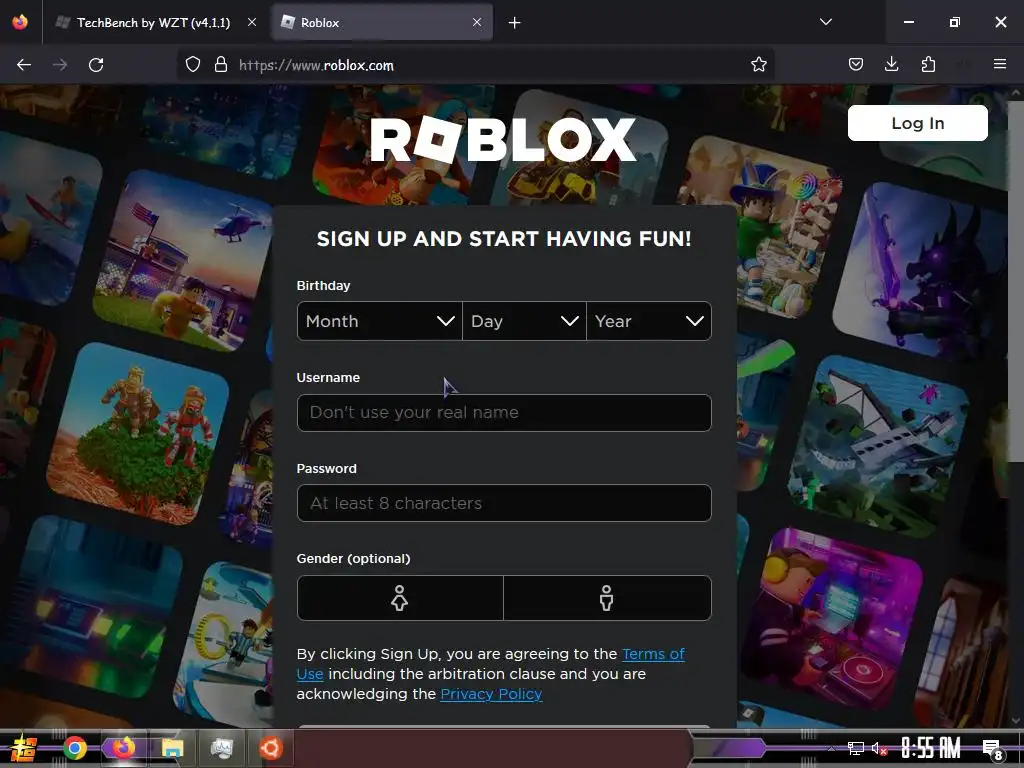The image size is (1024, 768).
Task: Click the Log In button
Action: (x=918, y=123)
